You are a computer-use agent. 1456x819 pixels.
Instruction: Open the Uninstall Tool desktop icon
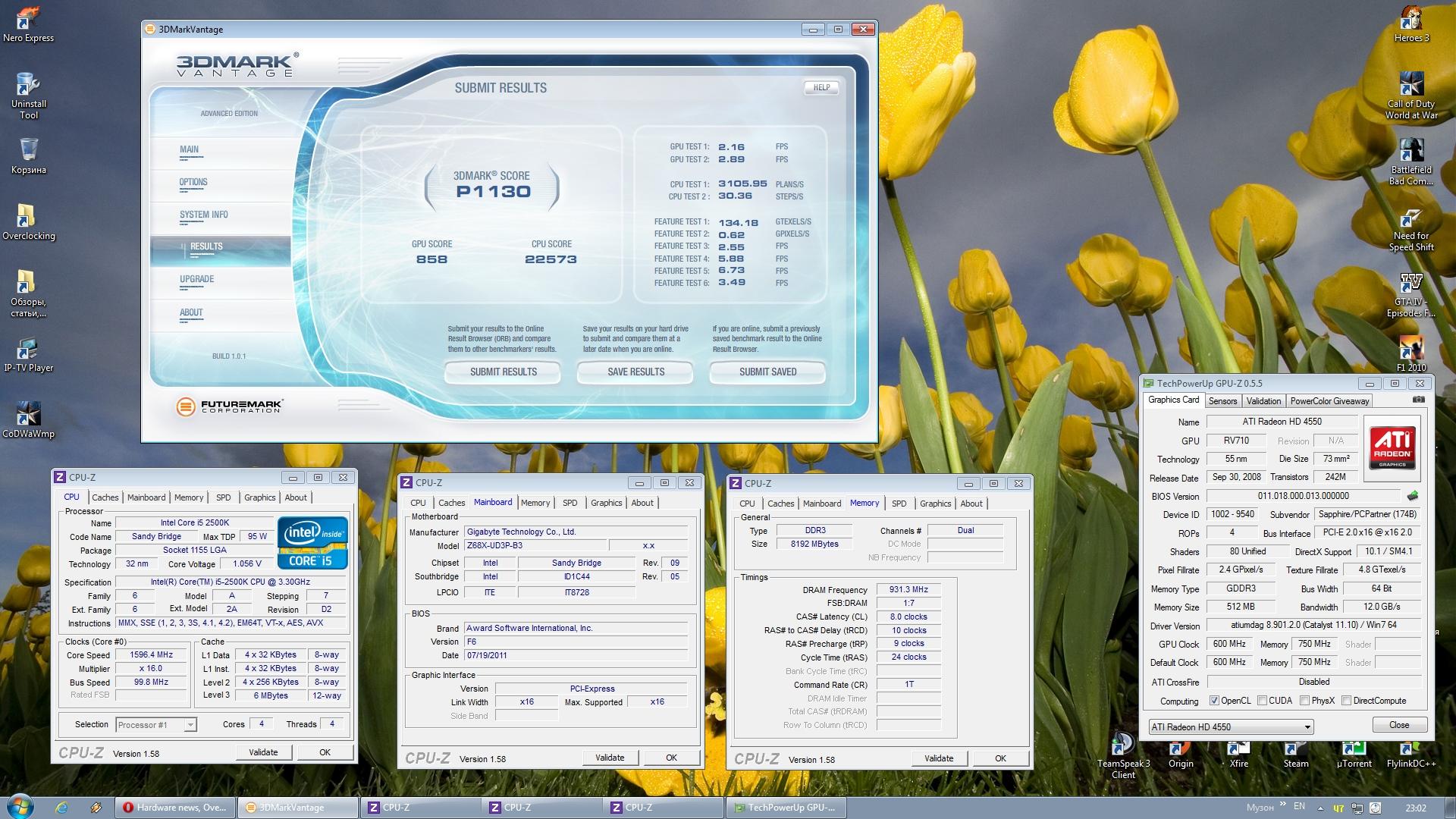point(28,96)
